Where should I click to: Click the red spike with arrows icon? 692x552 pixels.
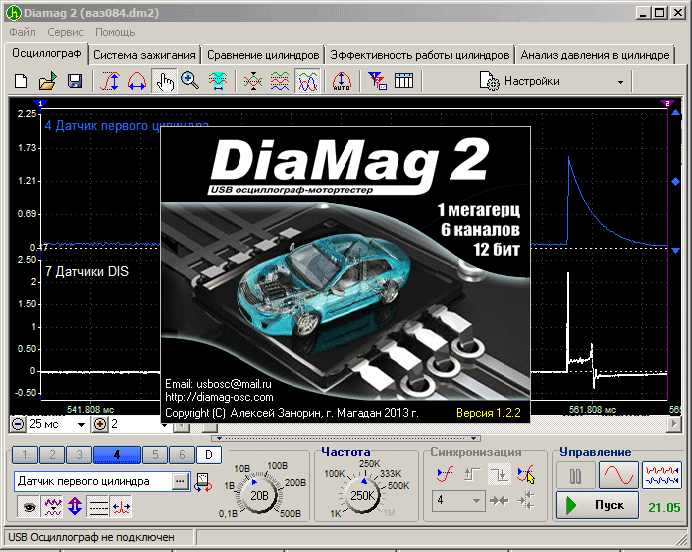(x=121, y=507)
